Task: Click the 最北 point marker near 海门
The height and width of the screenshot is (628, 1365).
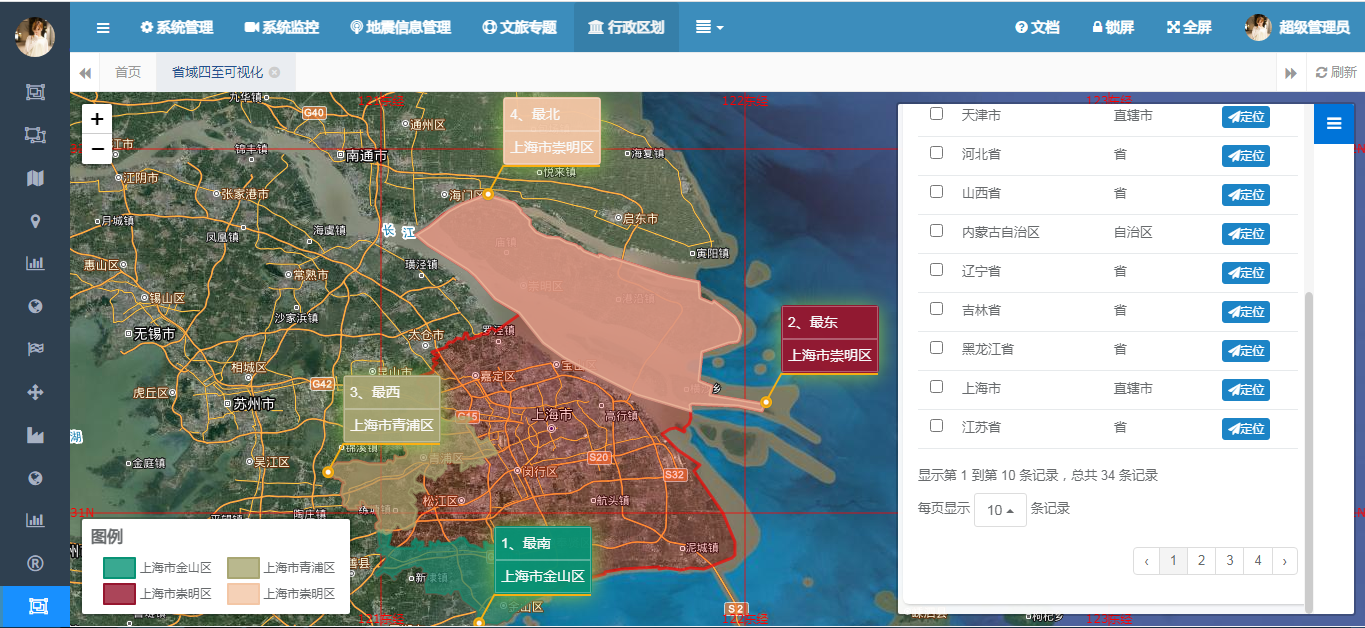Action: coord(488,194)
